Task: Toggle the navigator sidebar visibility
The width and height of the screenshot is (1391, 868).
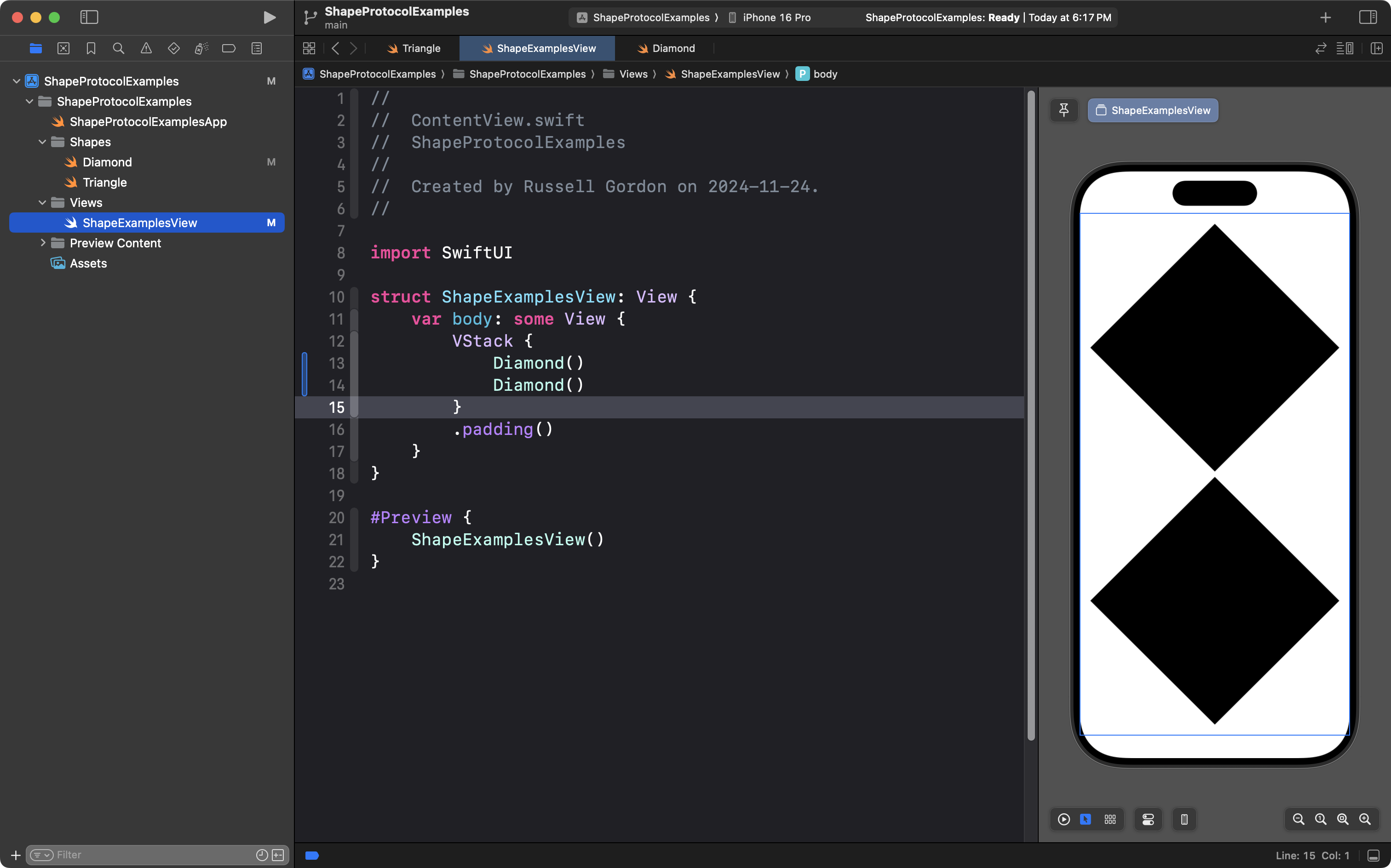Action: point(89,17)
